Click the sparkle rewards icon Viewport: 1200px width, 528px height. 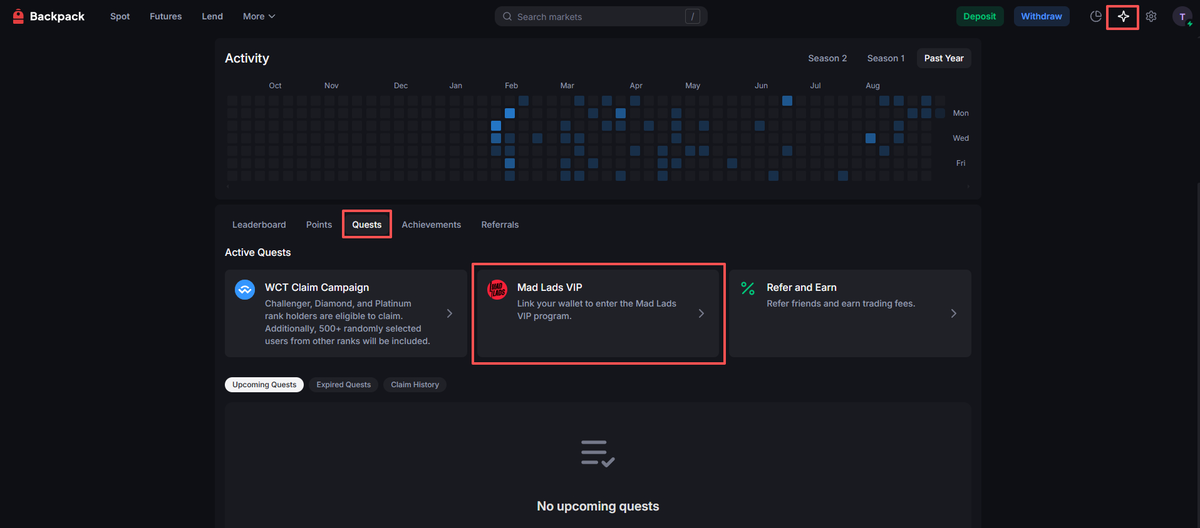[x=1123, y=17]
